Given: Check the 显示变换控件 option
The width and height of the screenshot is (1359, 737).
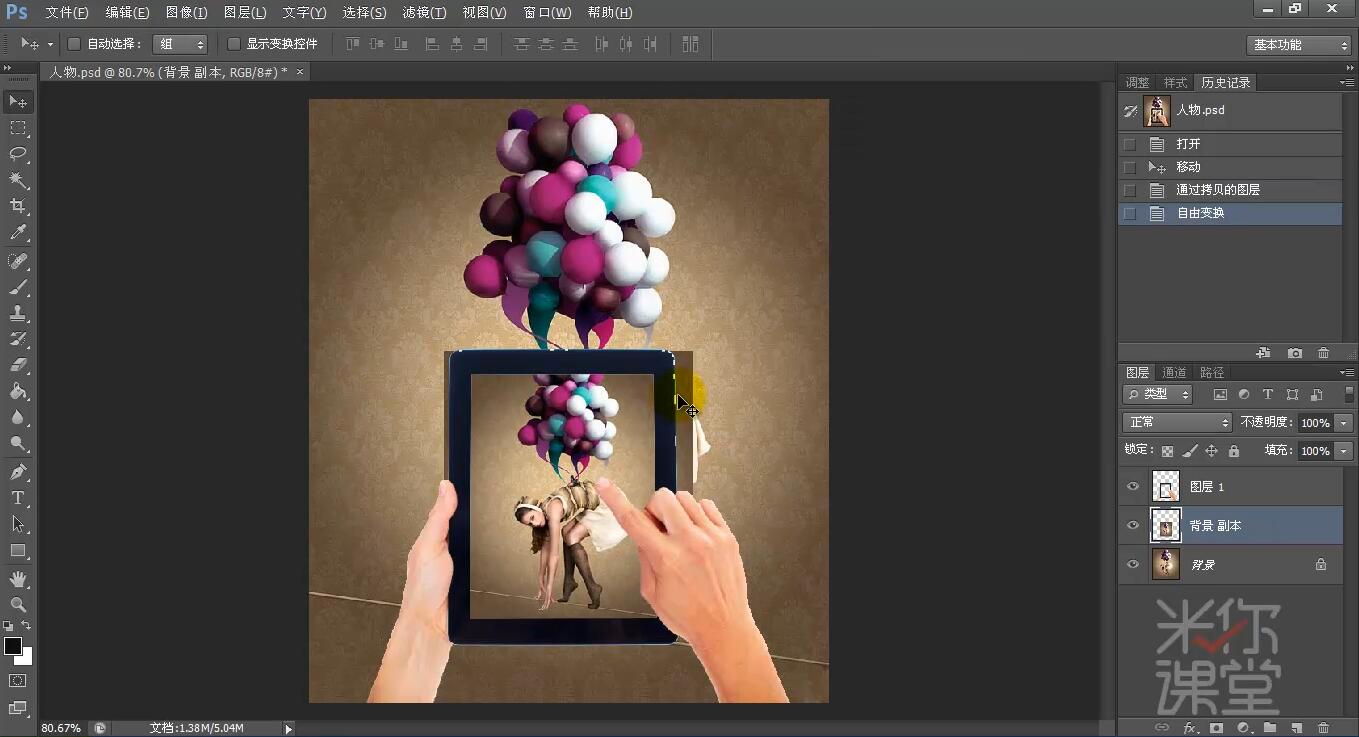Looking at the screenshot, I should click(234, 44).
